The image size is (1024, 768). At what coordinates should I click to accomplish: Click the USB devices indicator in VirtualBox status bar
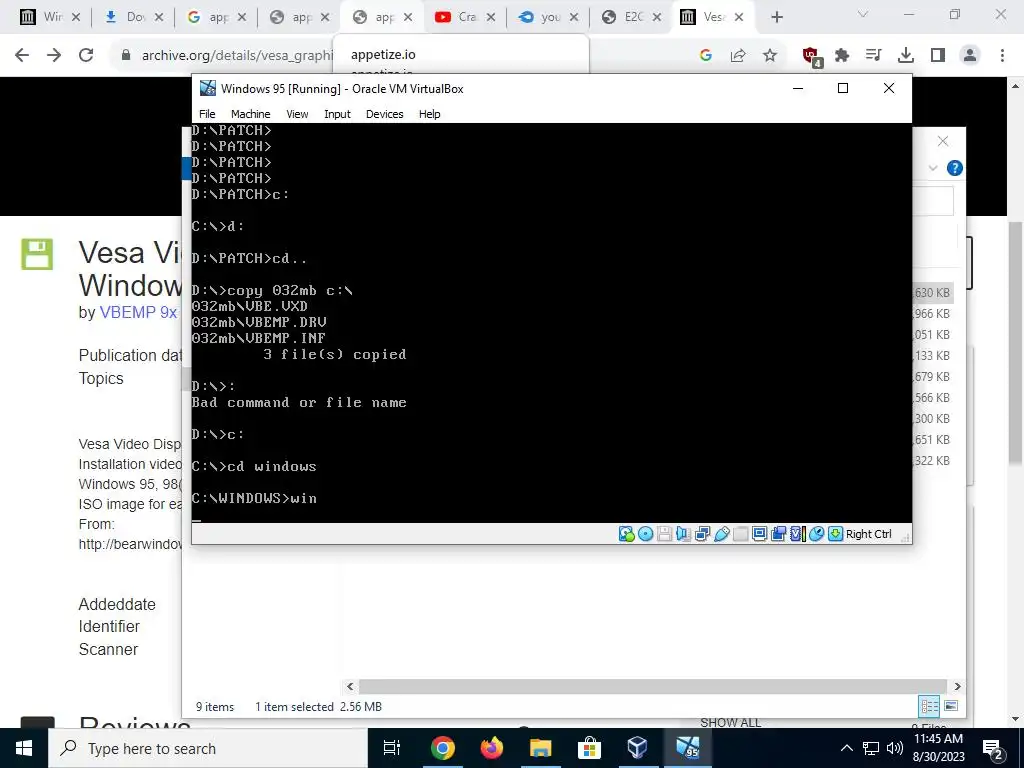click(721, 534)
